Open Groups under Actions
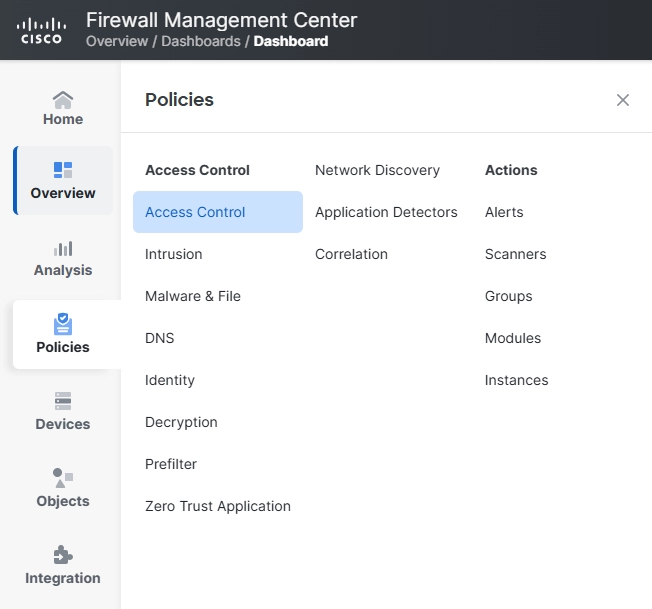 (509, 296)
